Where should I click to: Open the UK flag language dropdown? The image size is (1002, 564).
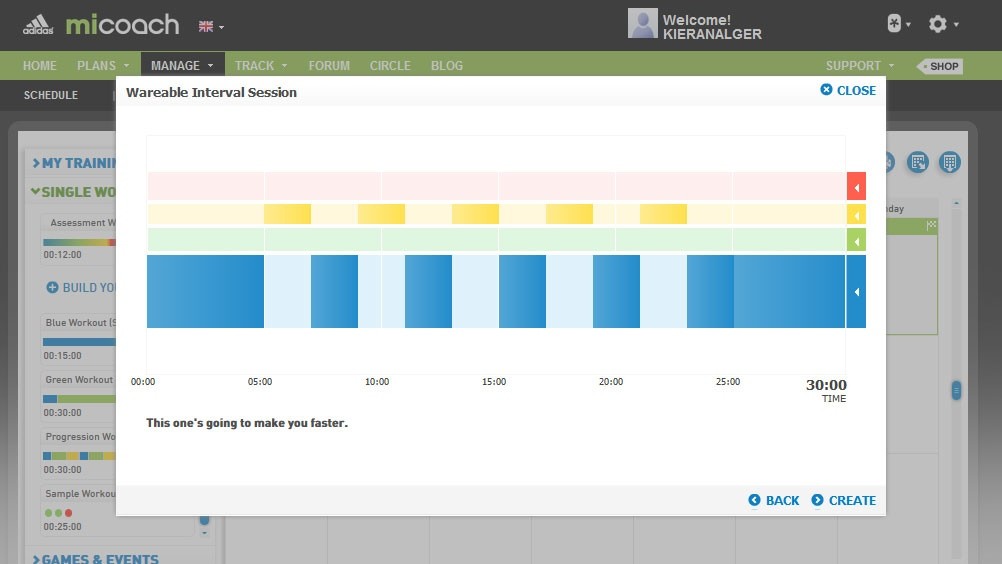(x=210, y=26)
